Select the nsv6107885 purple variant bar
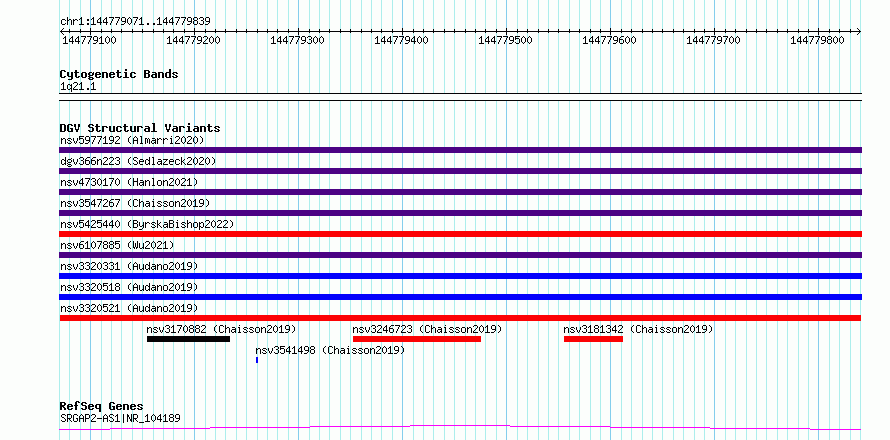 coord(460,255)
